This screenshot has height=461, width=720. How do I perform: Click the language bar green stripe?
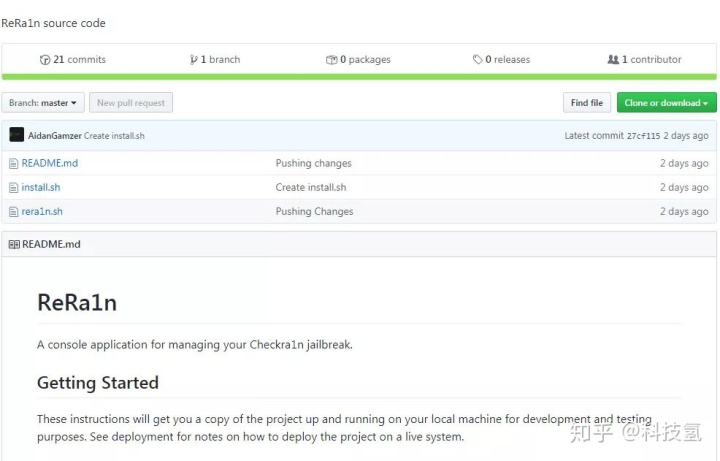click(359, 77)
